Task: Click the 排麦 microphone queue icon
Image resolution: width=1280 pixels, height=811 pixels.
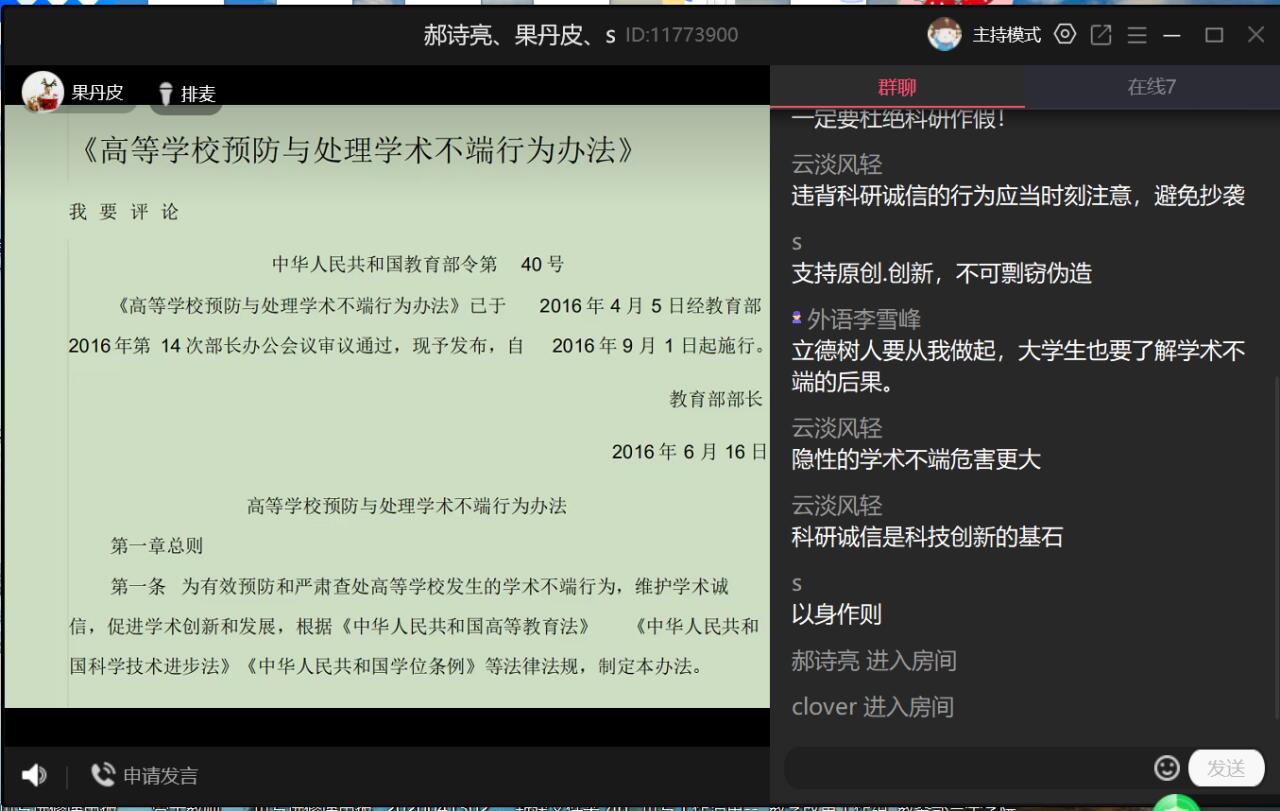Action: point(166,94)
